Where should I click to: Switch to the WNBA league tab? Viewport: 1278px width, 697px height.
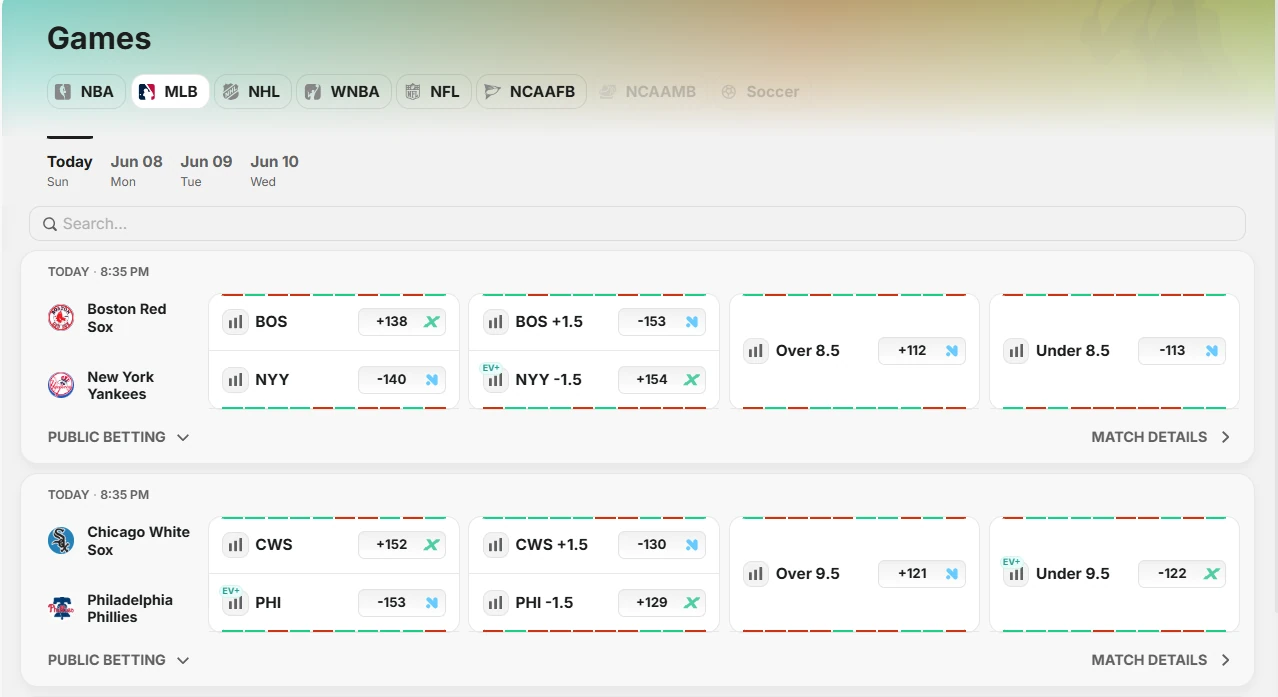[x=343, y=92]
